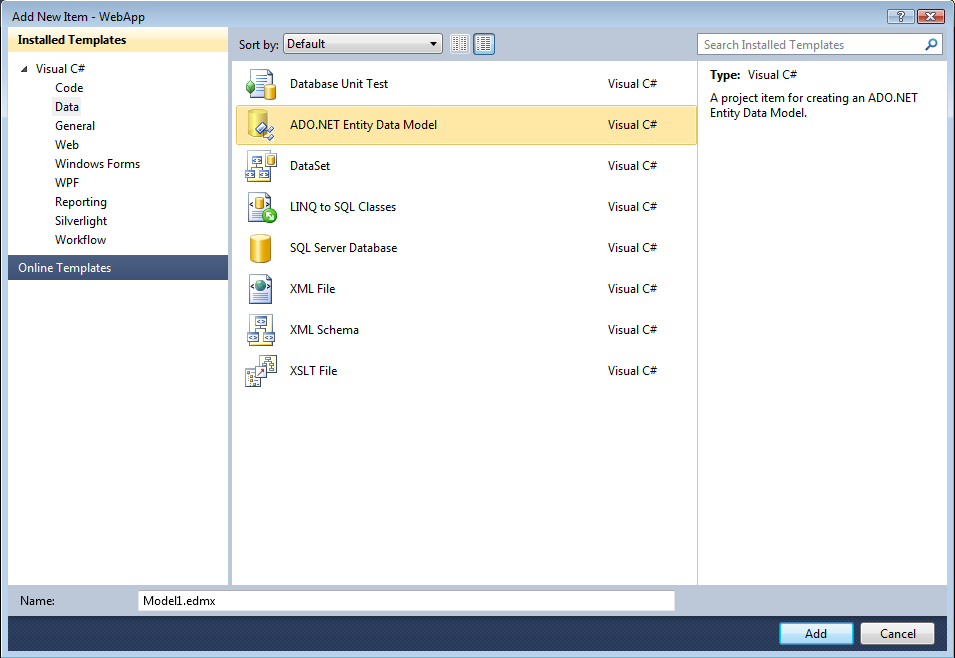This screenshot has width=955, height=658.
Task: Select the Reporting category
Action: click(x=81, y=202)
